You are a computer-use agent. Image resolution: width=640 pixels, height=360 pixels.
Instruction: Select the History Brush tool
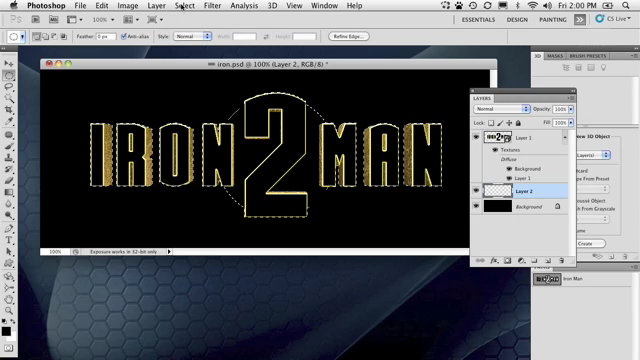tap(9, 169)
